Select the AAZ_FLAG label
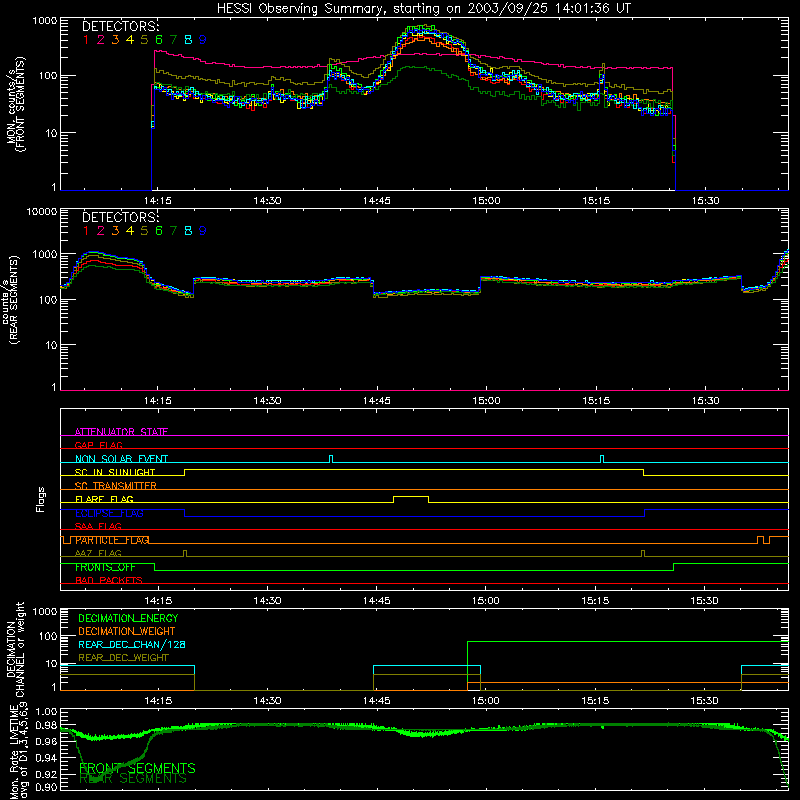 [98, 553]
